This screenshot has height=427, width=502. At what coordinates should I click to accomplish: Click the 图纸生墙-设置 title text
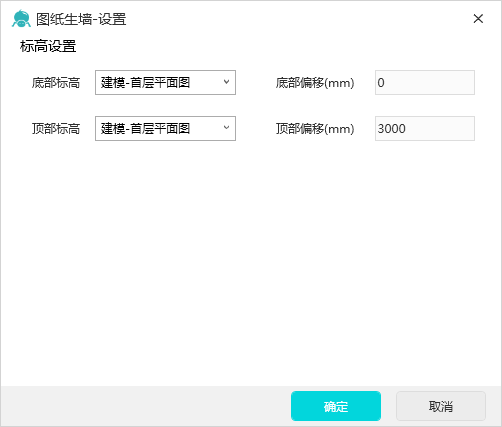coord(81,19)
